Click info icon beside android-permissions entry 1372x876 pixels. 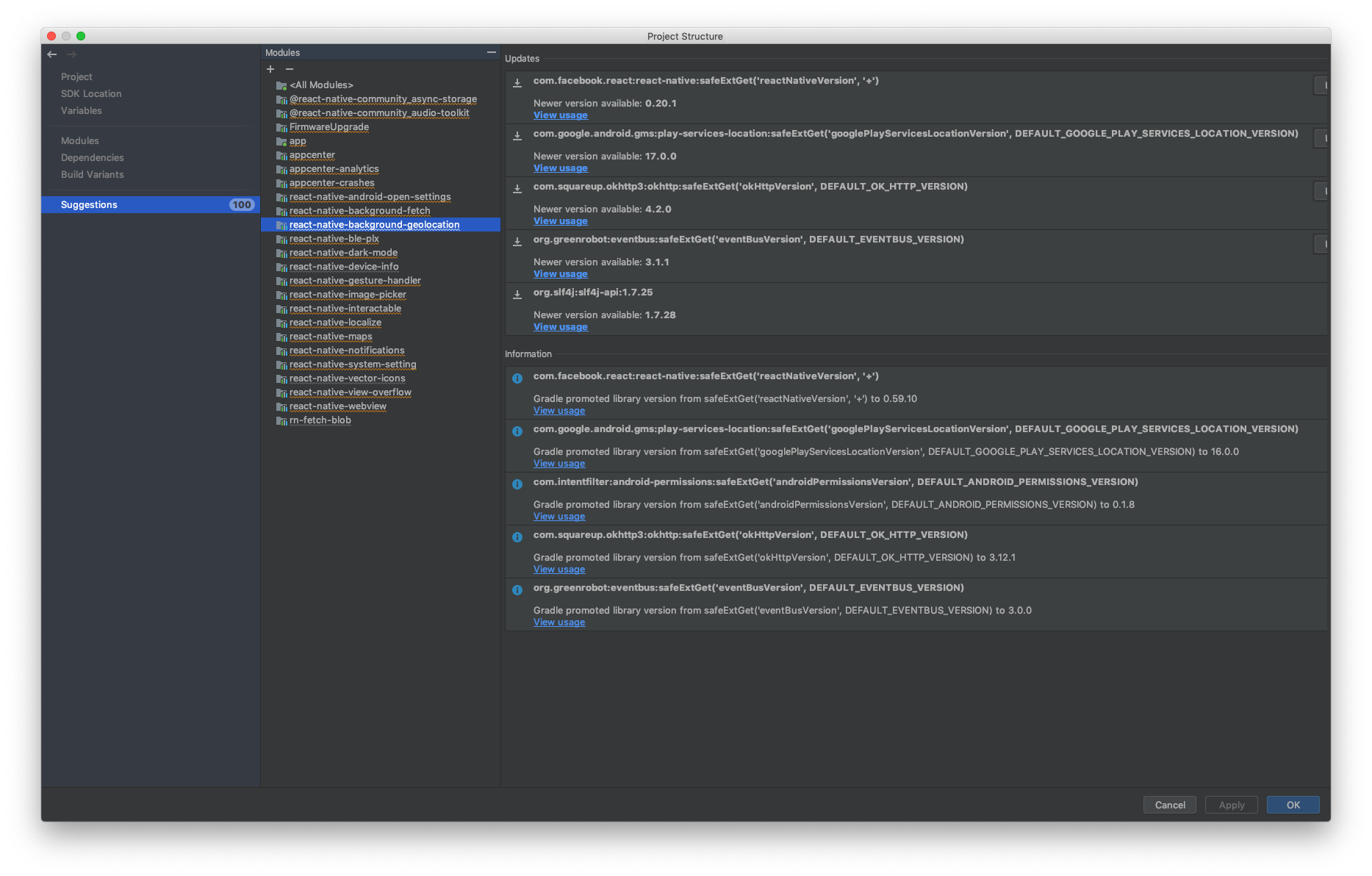click(x=517, y=484)
